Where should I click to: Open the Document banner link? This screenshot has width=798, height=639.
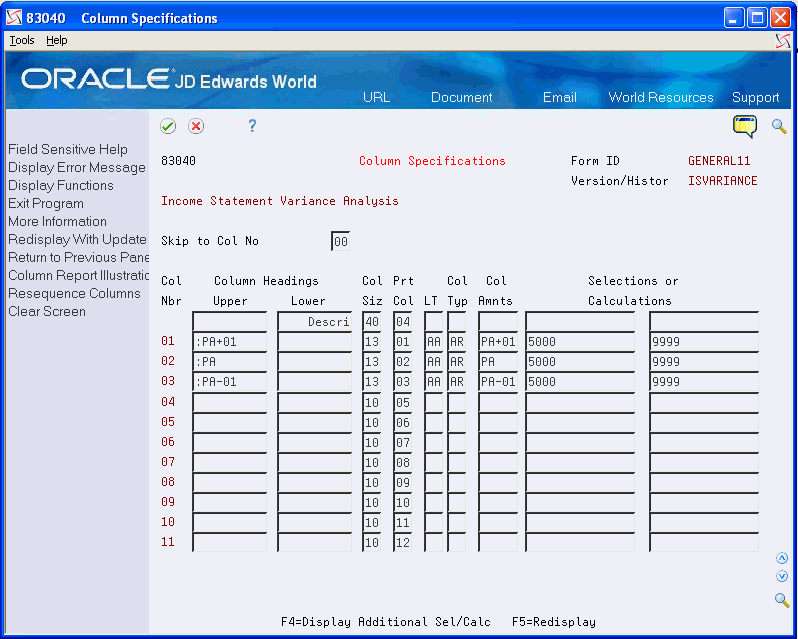(462, 97)
